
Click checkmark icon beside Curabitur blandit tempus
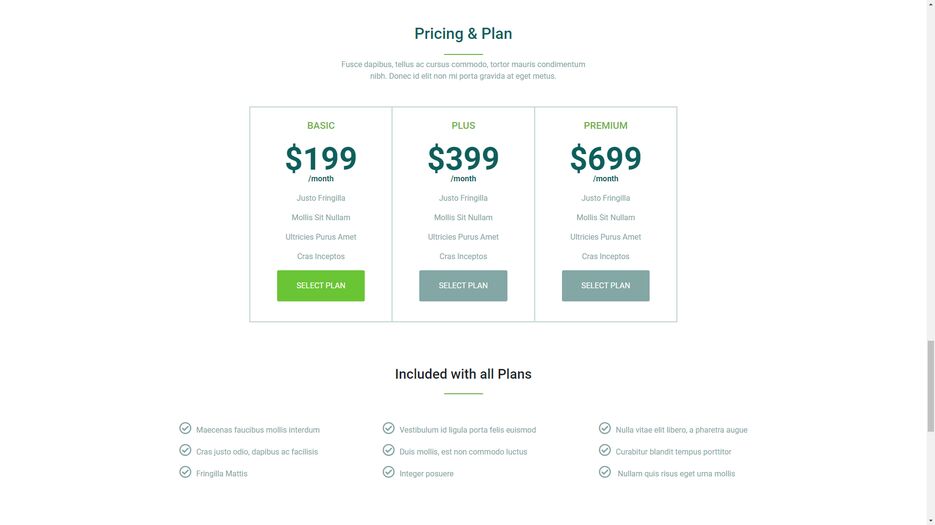[605, 450]
